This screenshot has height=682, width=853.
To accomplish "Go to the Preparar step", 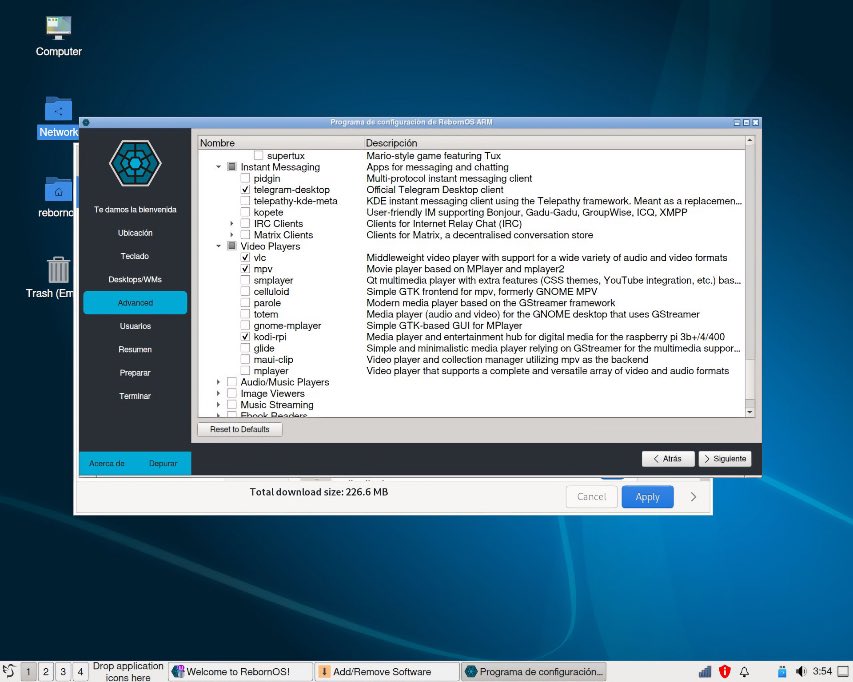I will pos(135,373).
